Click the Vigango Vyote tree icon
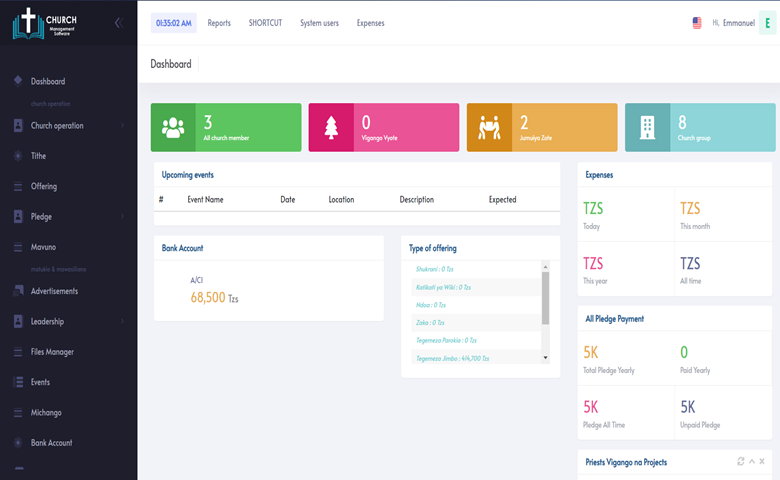The width and height of the screenshot is (780, 480). pyautogui.click(x=331, y=127)
